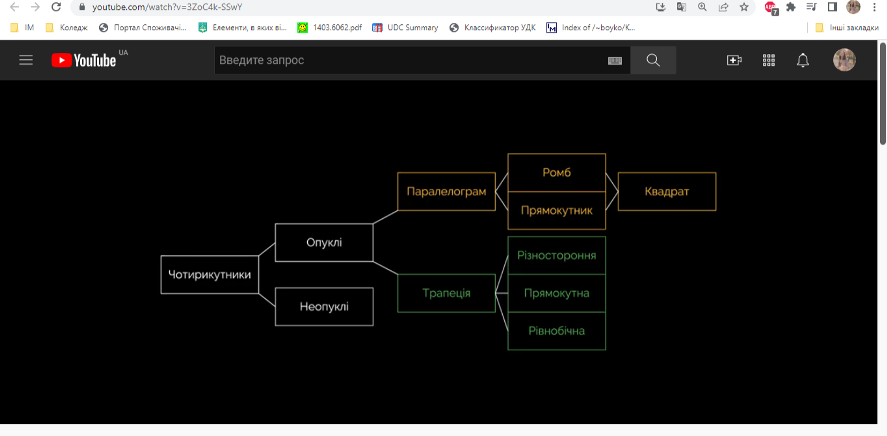
Task: Open the on-screen keyboard in search box
Action: coord(615,61)
